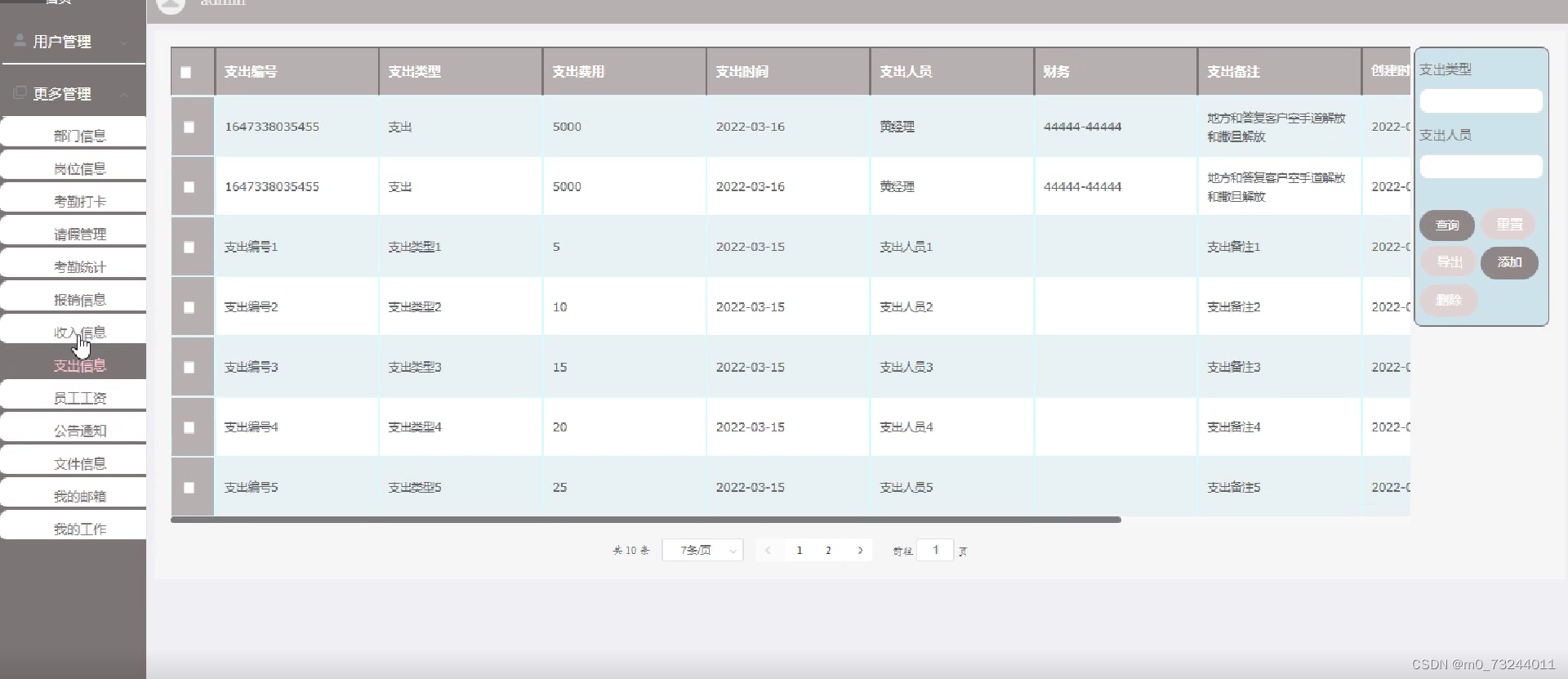The image size is (1568, 679).
Task: Click the 支出时间 column header
Action: (x=788, y=72)
